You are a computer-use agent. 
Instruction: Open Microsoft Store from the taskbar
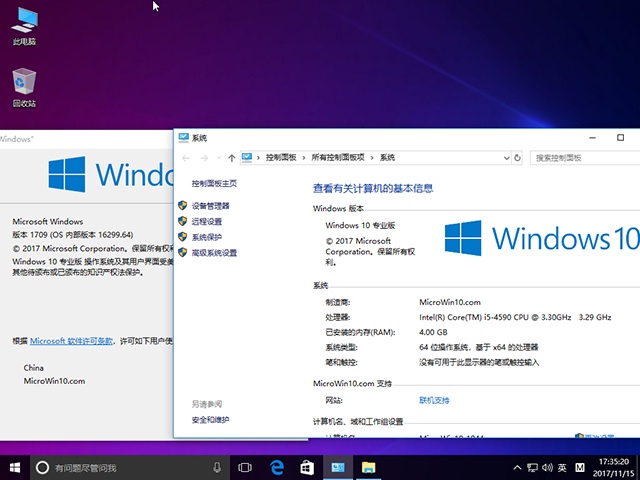pos(307,467)
